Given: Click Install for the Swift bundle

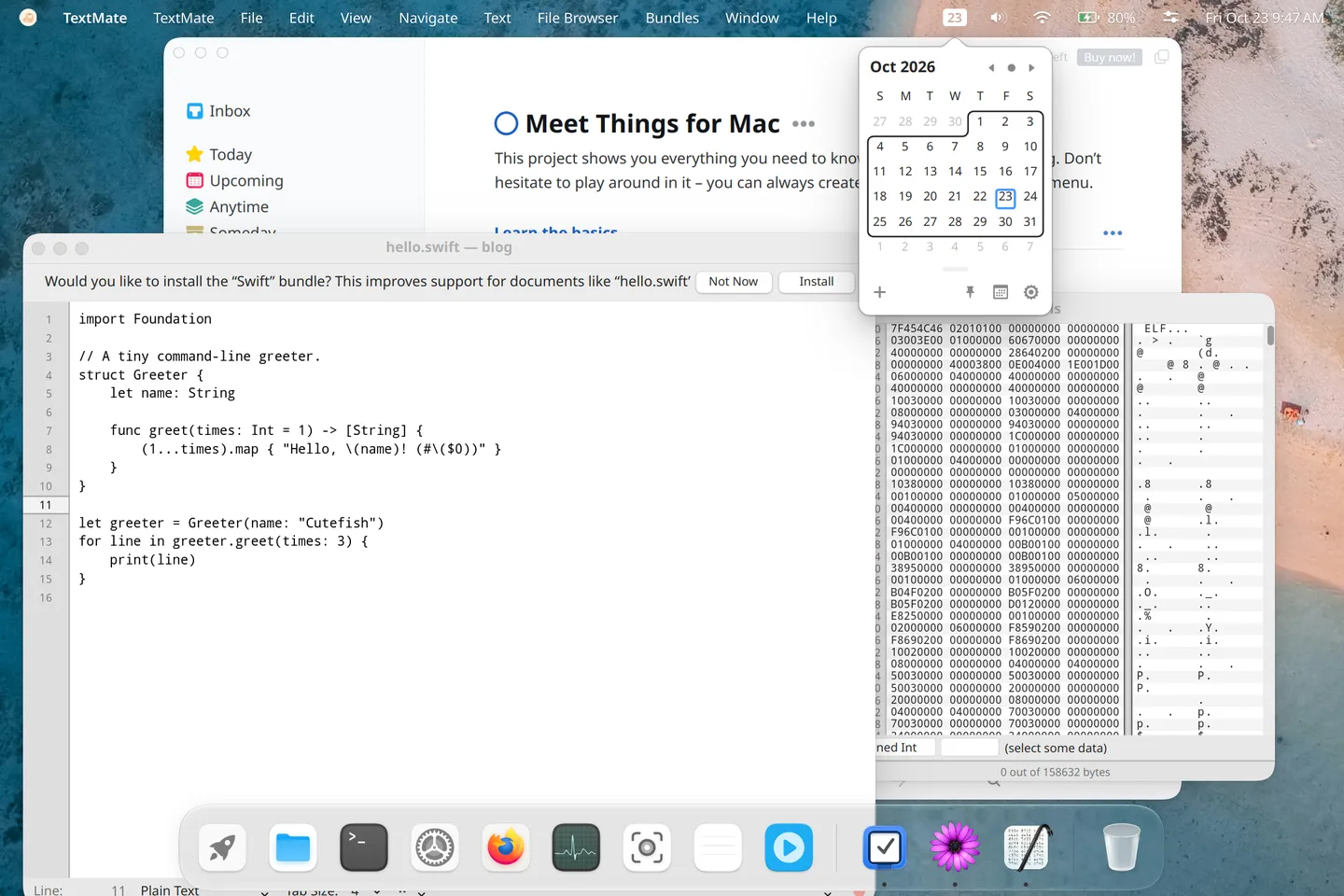Looking at the screenshot, I should pos(817,282).
